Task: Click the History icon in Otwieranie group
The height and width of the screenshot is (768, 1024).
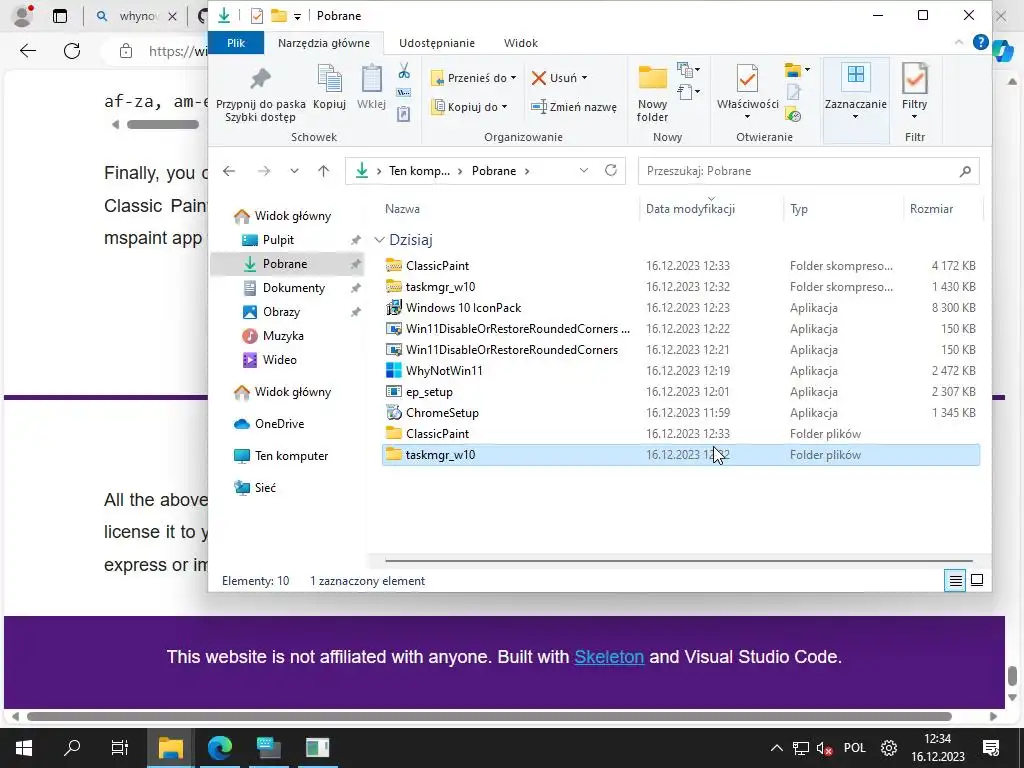Action: (x=793, y=115)
